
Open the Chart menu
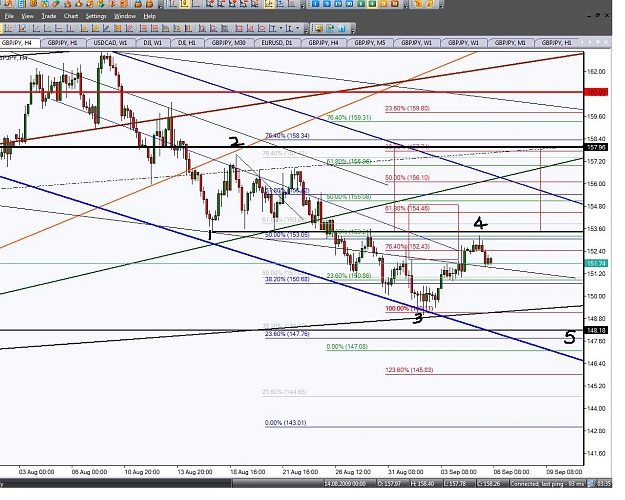(71, 16)
